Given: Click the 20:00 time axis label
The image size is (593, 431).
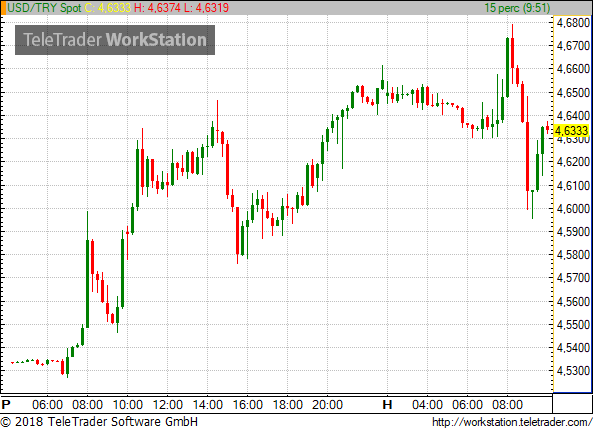Looking at the screenshot, I should 328,405.
